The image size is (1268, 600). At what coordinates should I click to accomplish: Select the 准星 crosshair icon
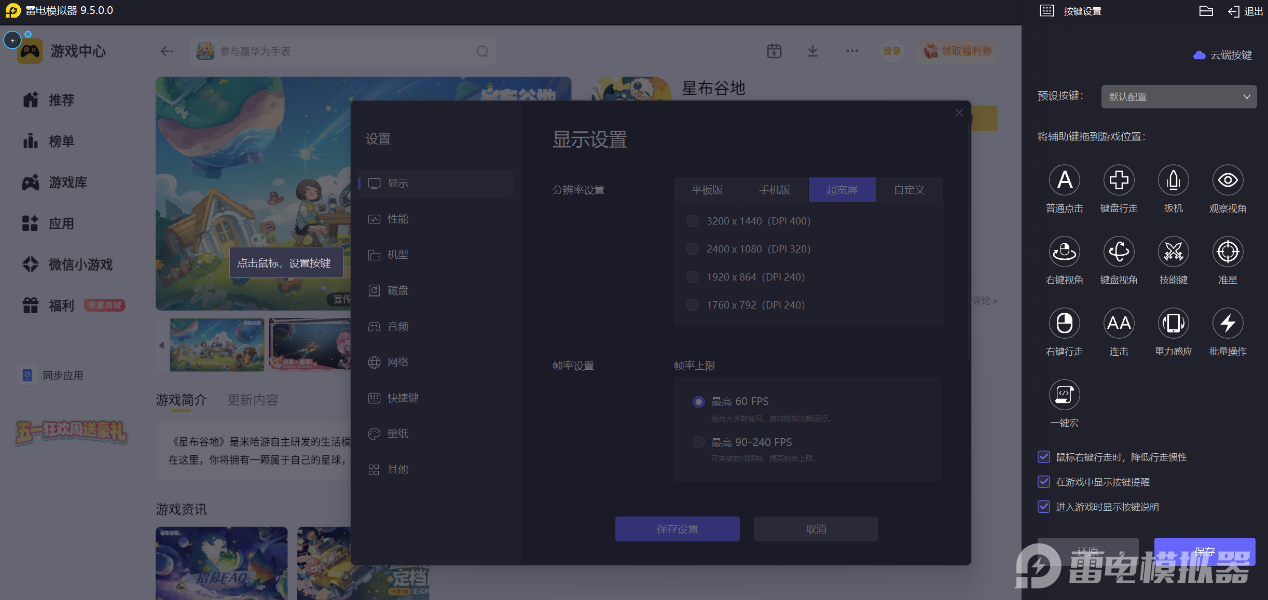click(x=1227, y=251)
